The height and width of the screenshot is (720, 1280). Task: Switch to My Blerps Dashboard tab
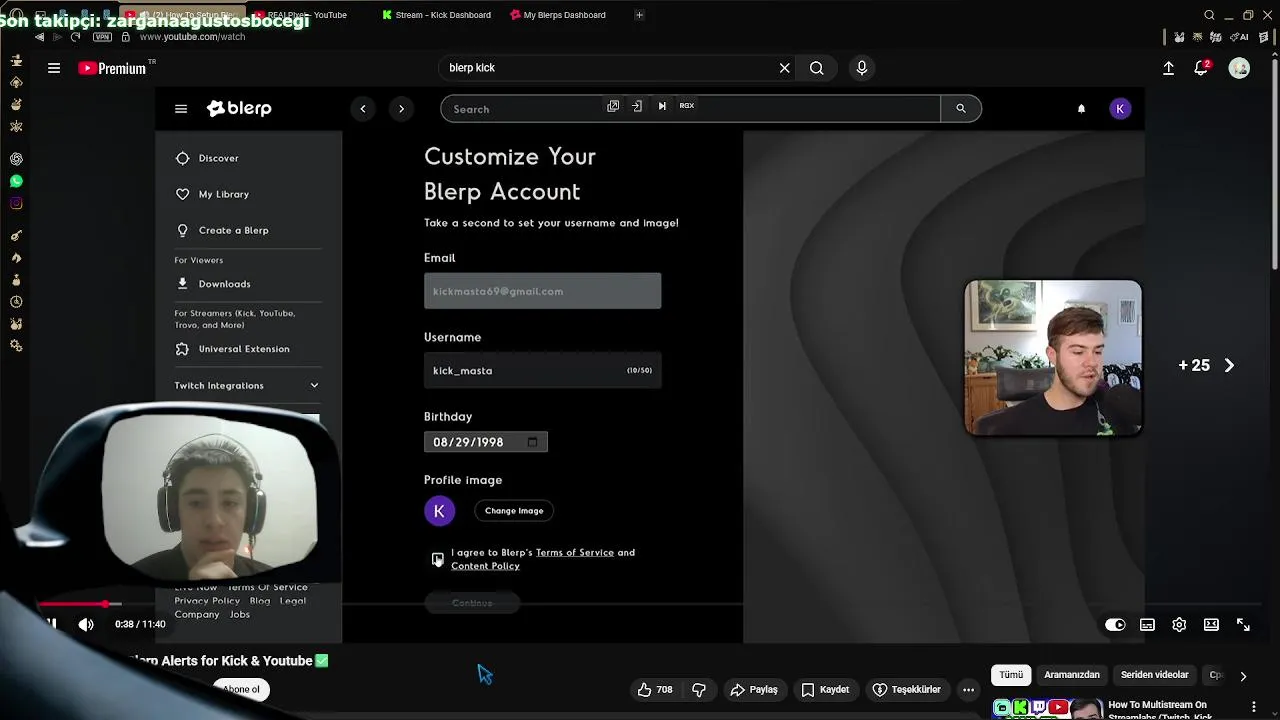point(558,15)
